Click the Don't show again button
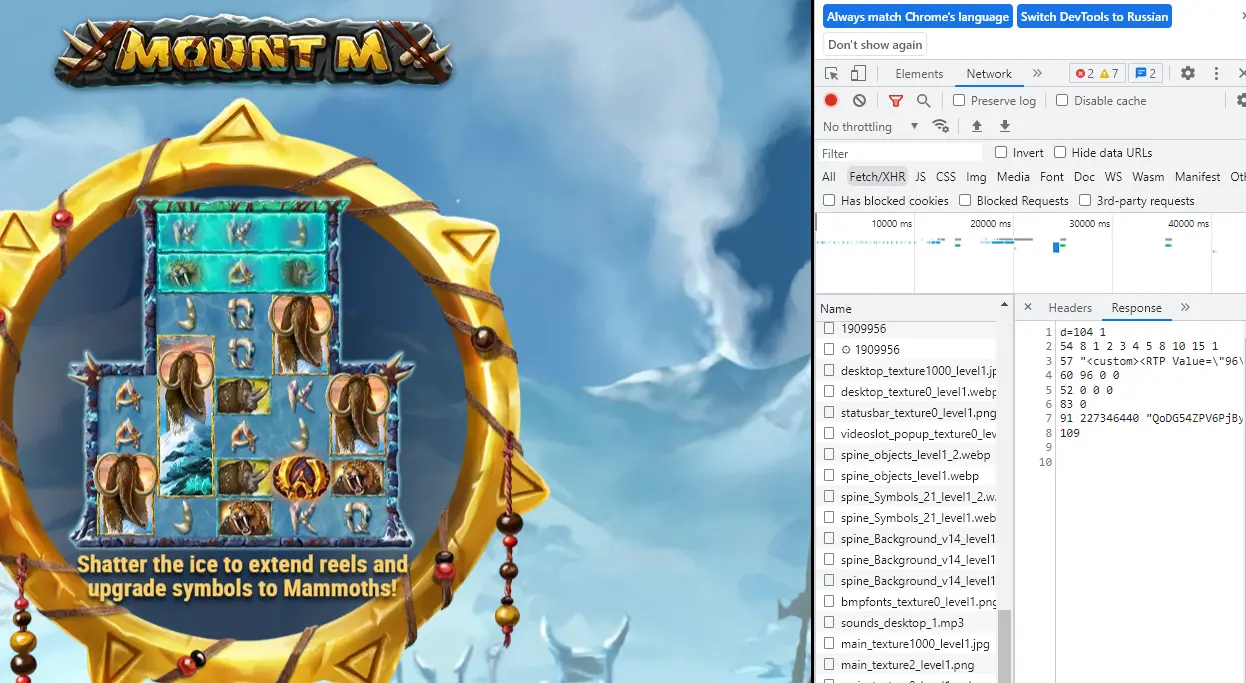The image size is (1246, 683). coord(875,45)
